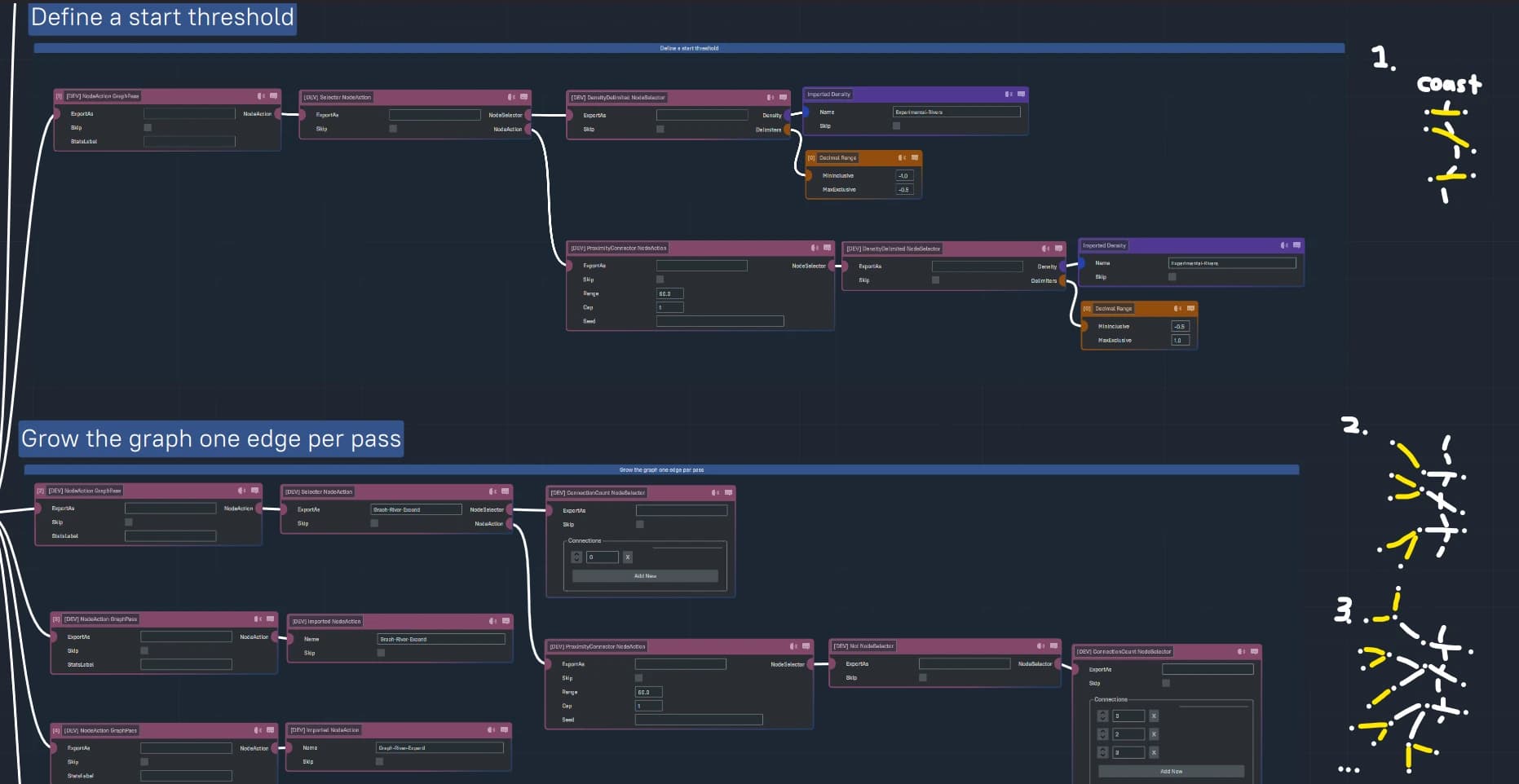Viewport: 1519px width, 784px height.
Task: Click collapse icon on Decimal Range node with MaxExclusive 1.0
Action: pyautogui.click(x=1177, y=308)
